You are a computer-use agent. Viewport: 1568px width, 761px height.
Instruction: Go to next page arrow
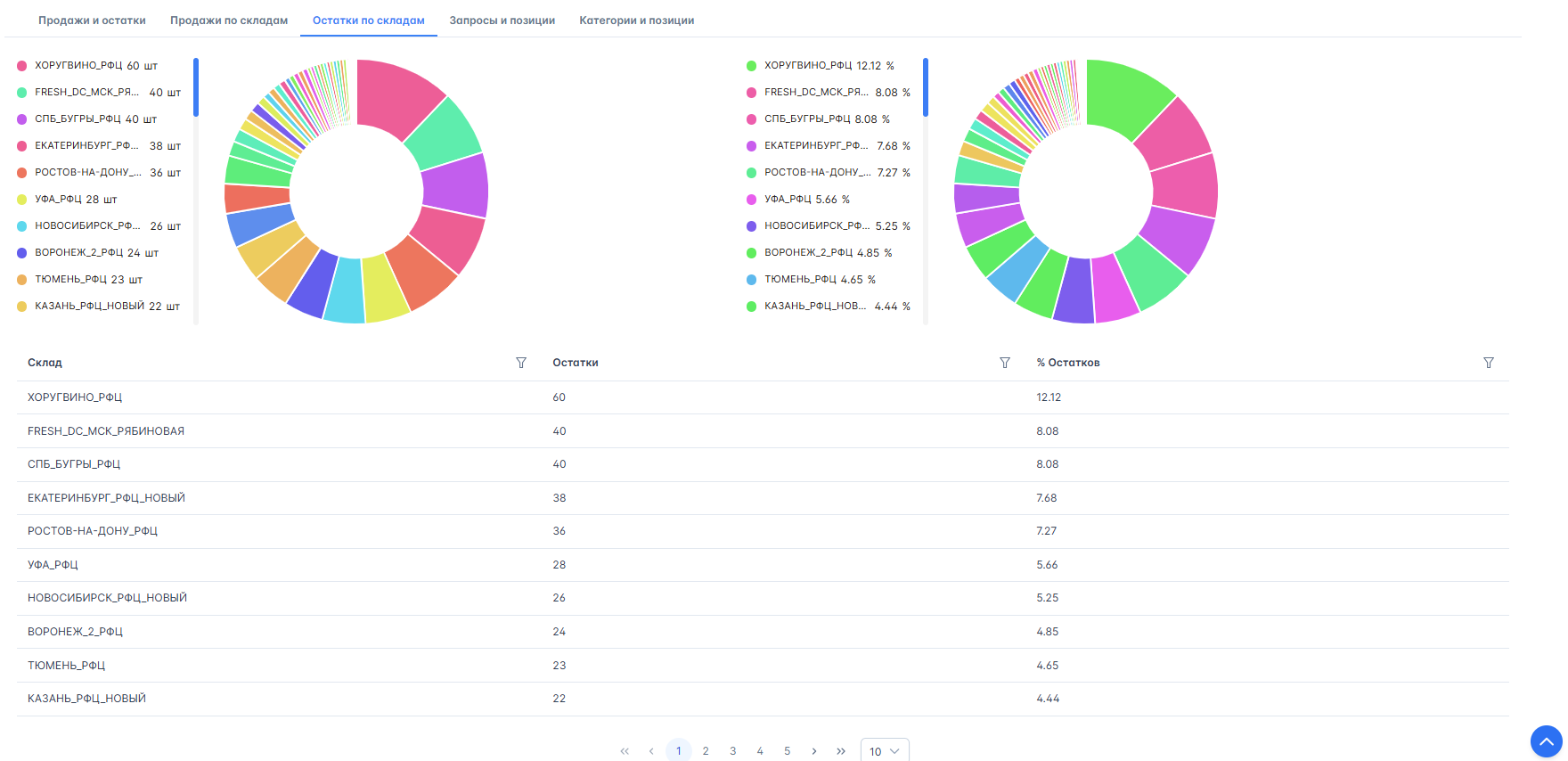[814, 751]
